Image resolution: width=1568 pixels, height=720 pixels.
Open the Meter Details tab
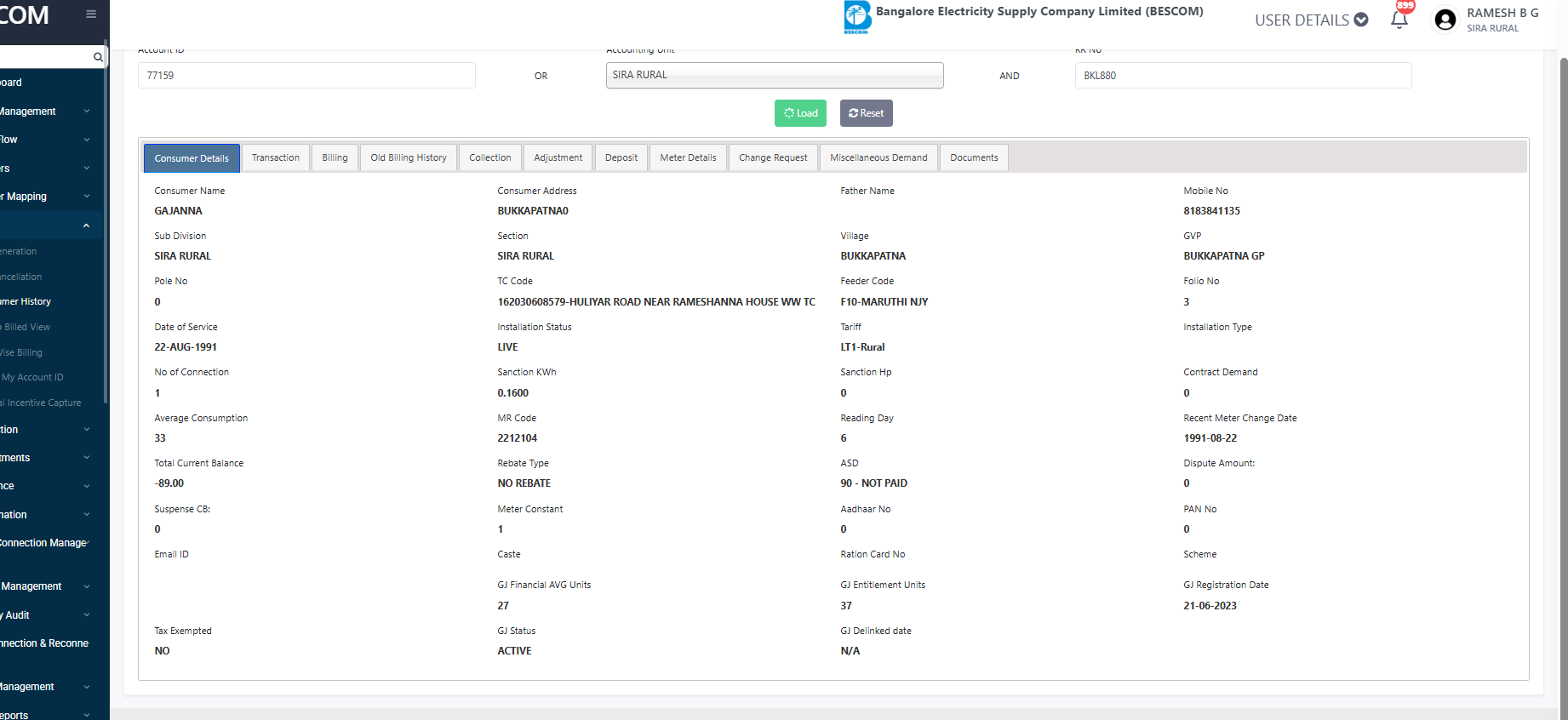688,157
